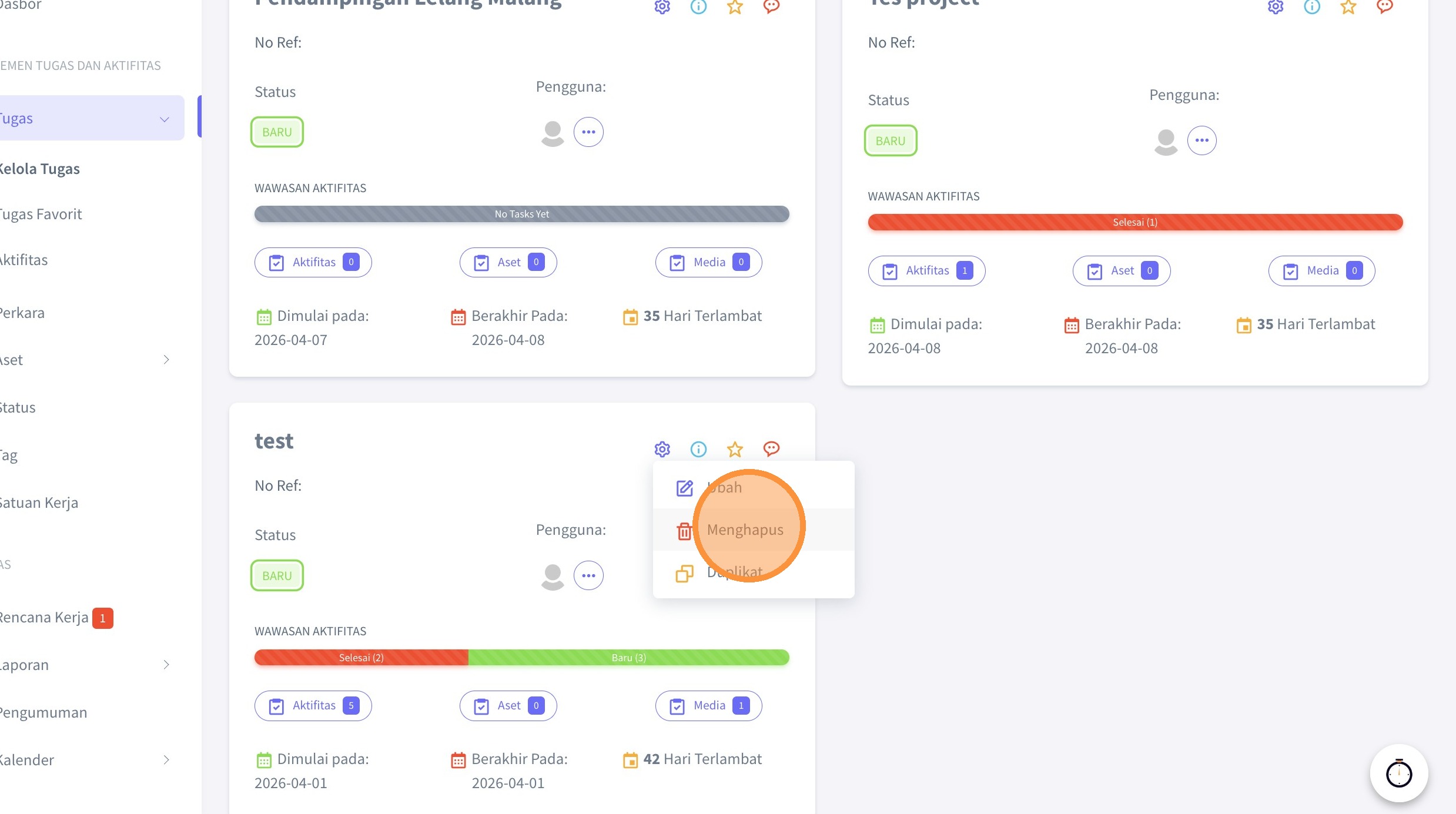Expand the Aset sidebar submenu
The width and height of the screenshot is (1456, 814).
(x=166, y=360)
